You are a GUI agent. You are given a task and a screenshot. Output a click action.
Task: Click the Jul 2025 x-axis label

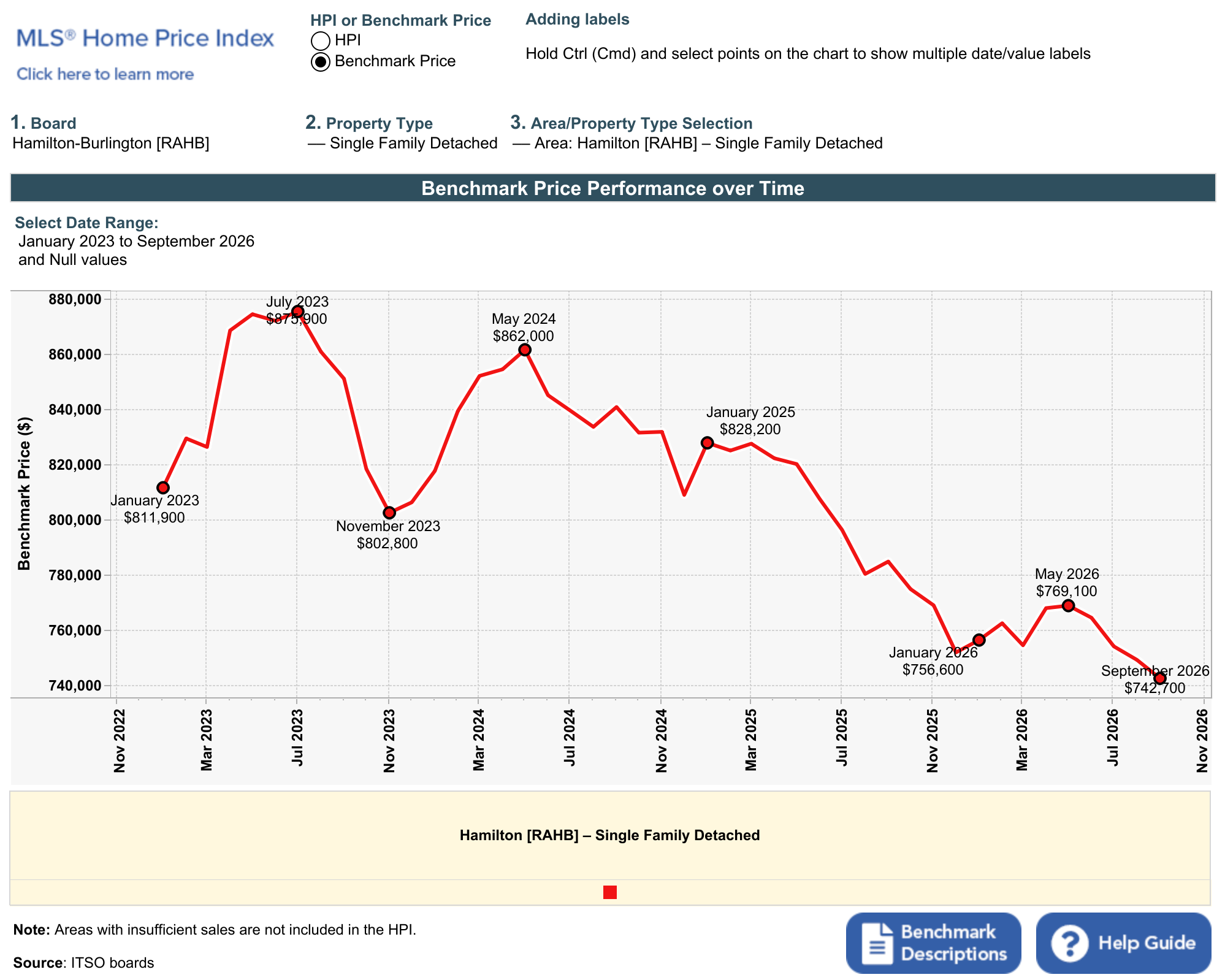[842, 738]
